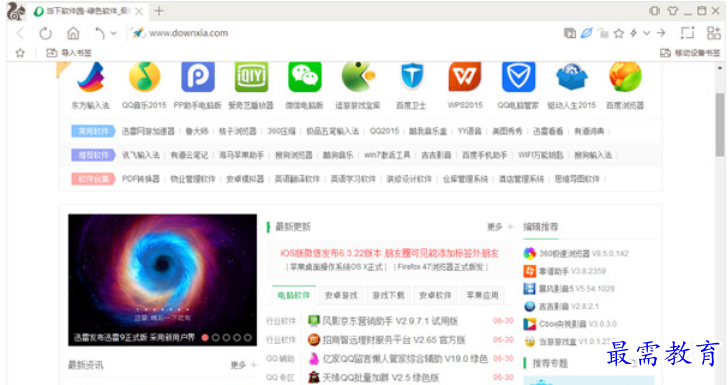Click the pink 软件合集 category tag
728x385 pixels.
coord(93,179)
